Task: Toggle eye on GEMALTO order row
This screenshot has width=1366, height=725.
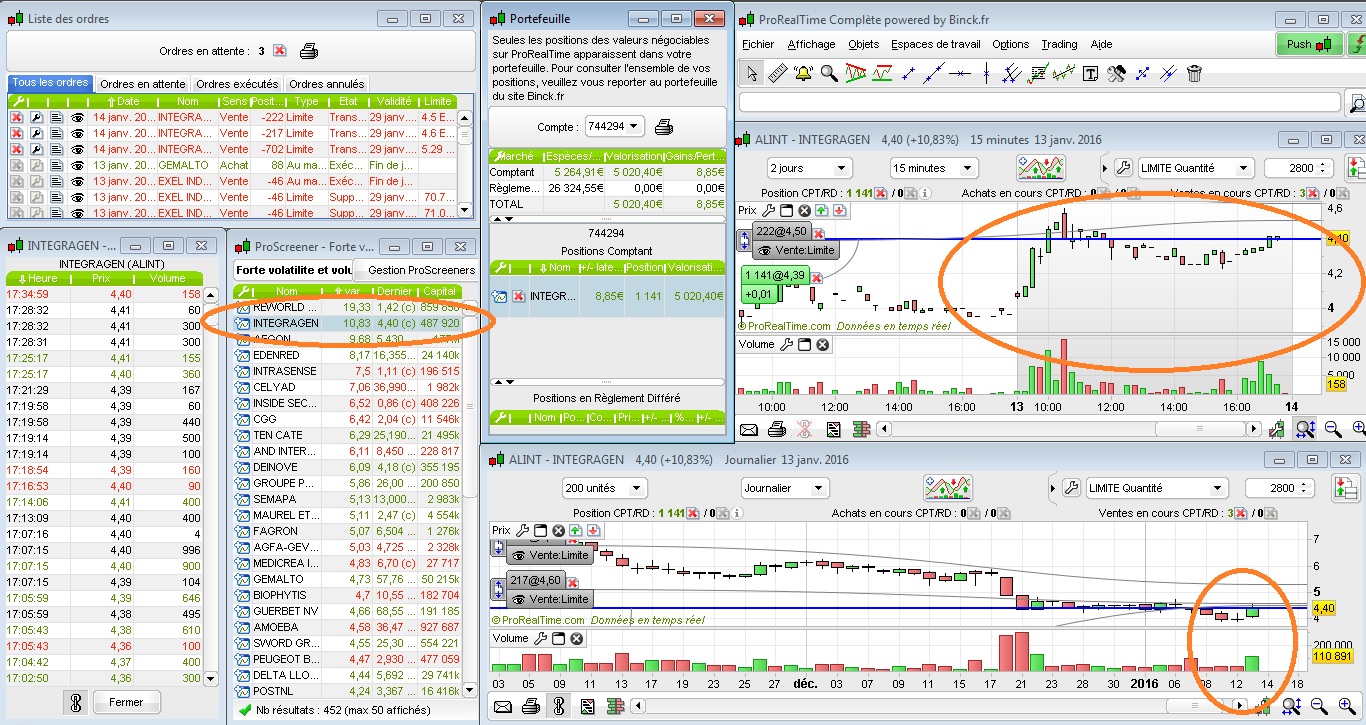Action: [77, 165]
